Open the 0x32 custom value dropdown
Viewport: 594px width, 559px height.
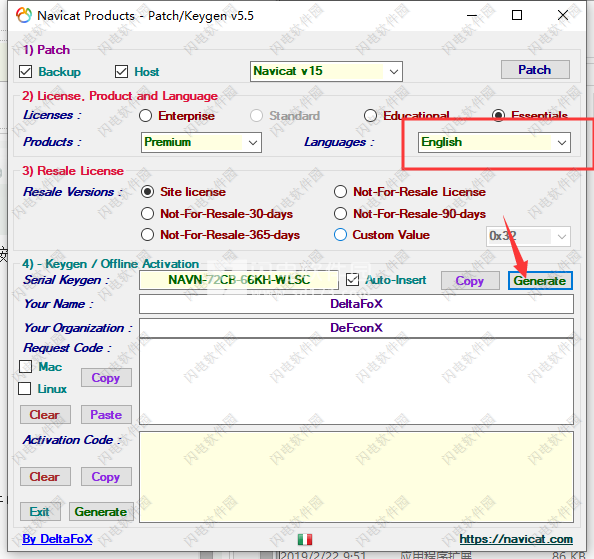528,236
